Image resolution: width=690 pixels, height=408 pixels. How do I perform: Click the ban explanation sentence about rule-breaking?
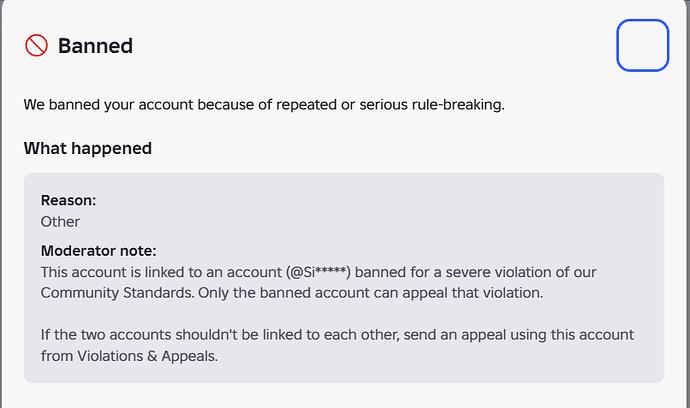[x=264, y=104]
